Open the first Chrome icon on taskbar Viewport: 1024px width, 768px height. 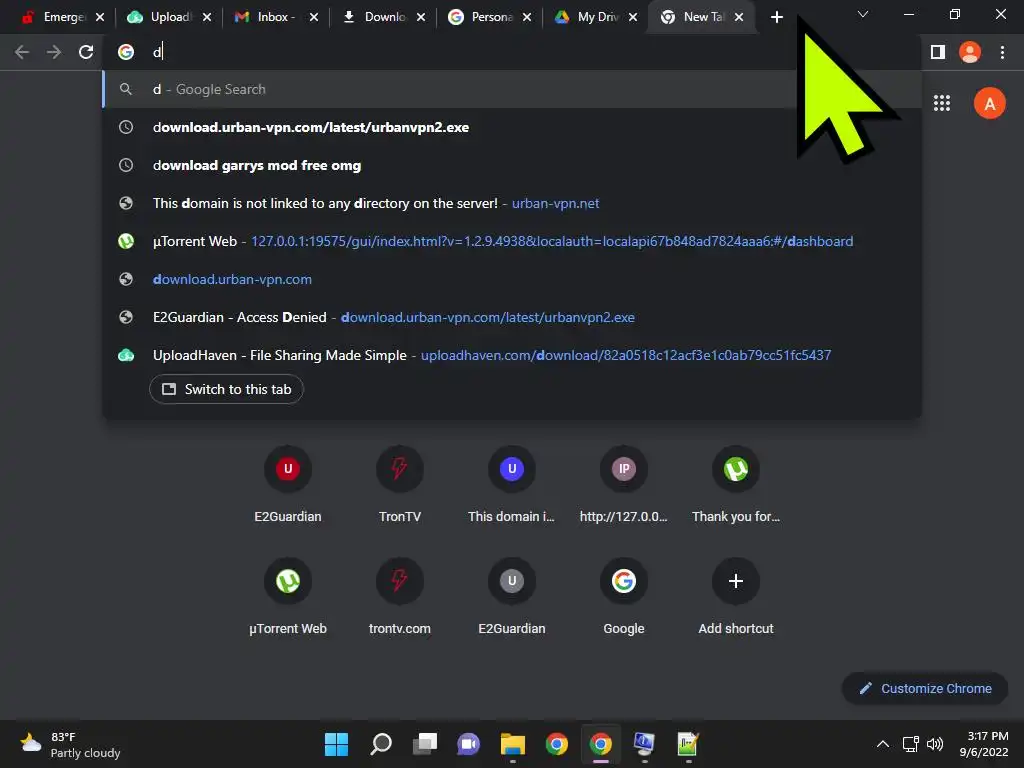coord(556,744)
